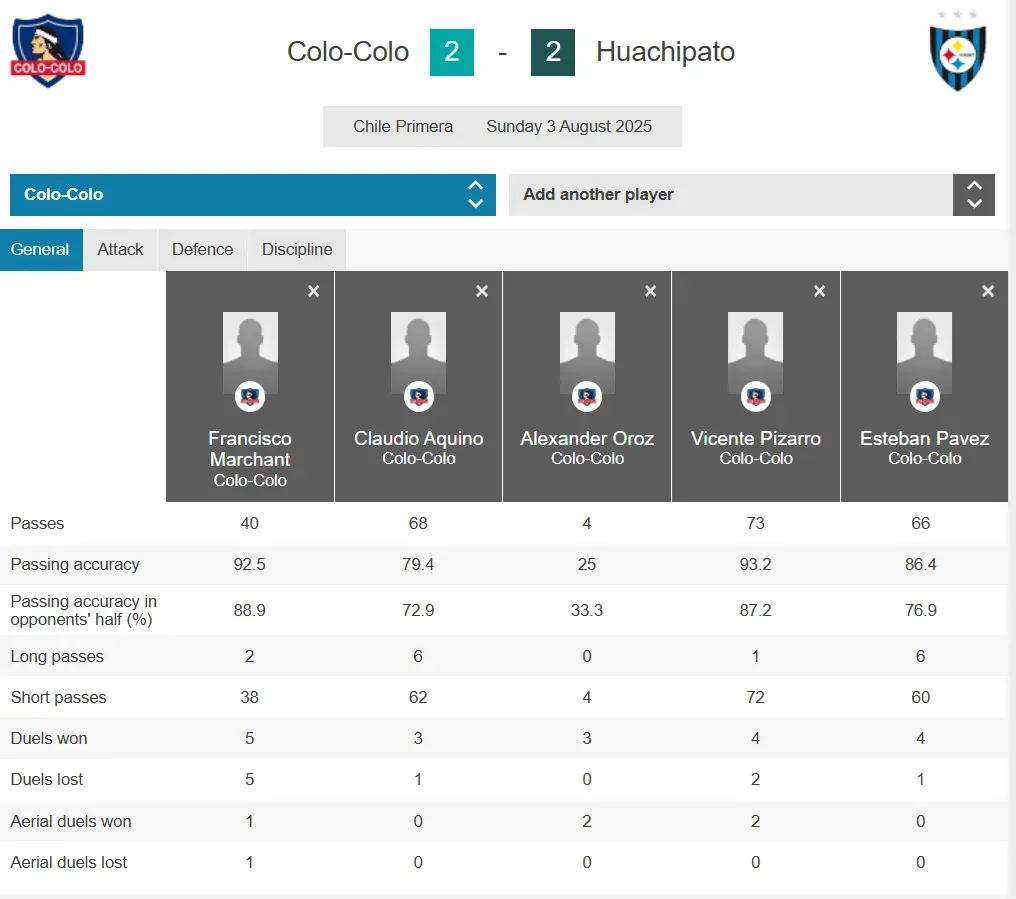The image size is (1016, 899).
Task: Click Vicente Pizarro's silhouette photo
Action: [756, 352]
